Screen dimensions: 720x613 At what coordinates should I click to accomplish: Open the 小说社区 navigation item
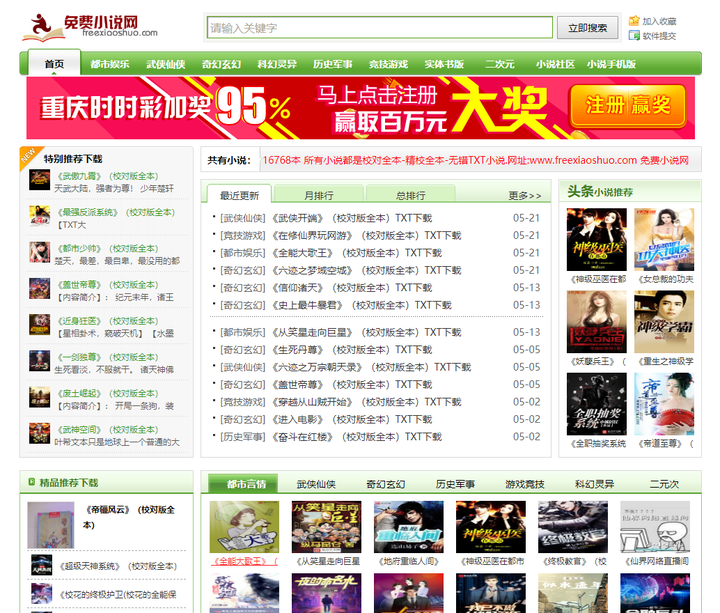pyautogui.click(x=555, y=64)
